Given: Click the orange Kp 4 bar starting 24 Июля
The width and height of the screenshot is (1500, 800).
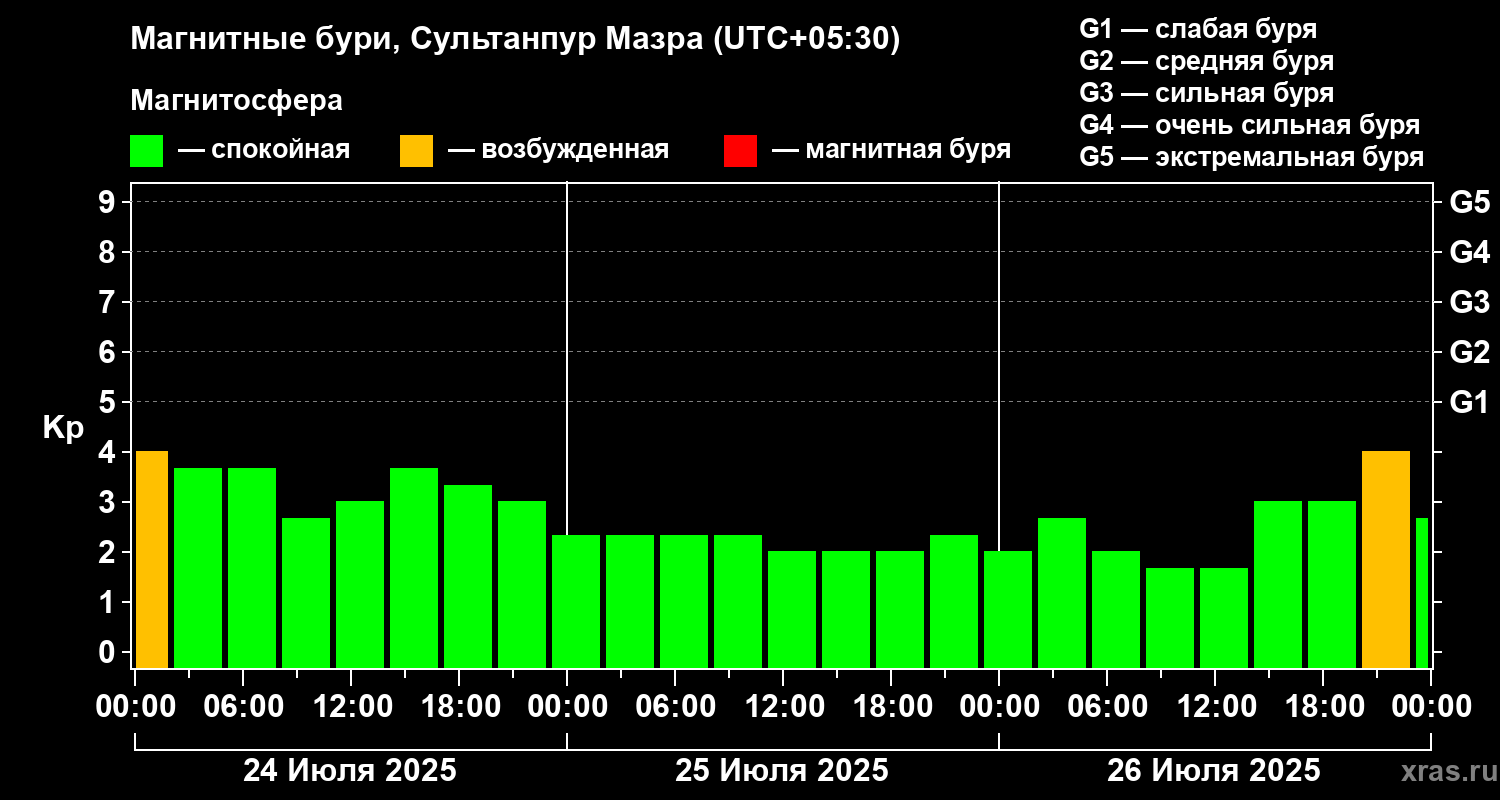Looking at the screenshot, I should tap(152, 559).
